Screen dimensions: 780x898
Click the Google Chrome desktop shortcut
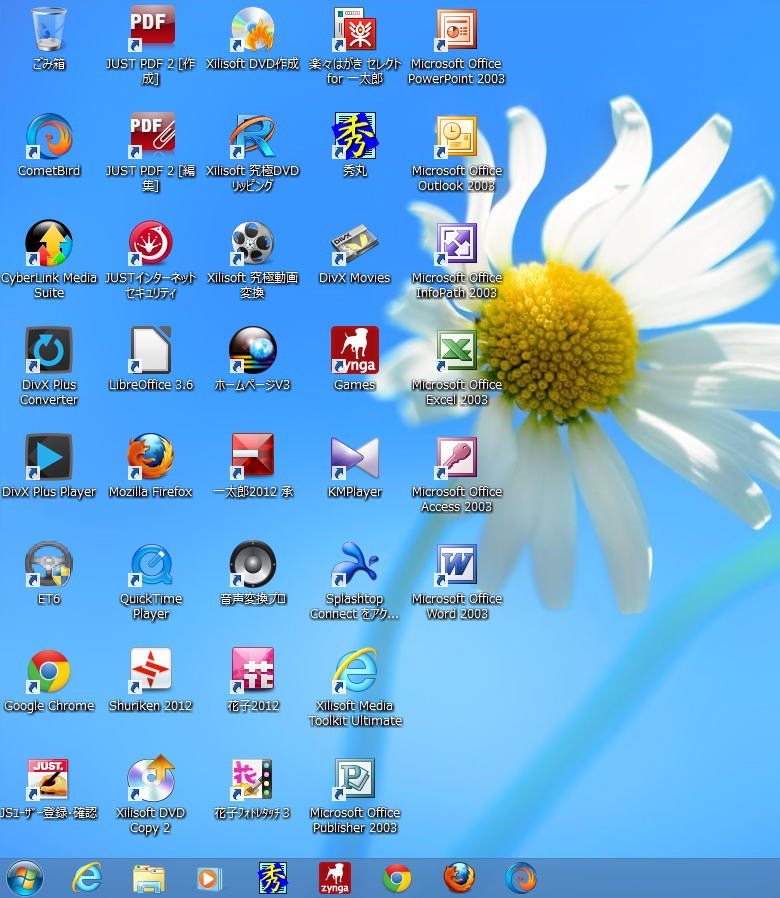(x=48, y=672)
